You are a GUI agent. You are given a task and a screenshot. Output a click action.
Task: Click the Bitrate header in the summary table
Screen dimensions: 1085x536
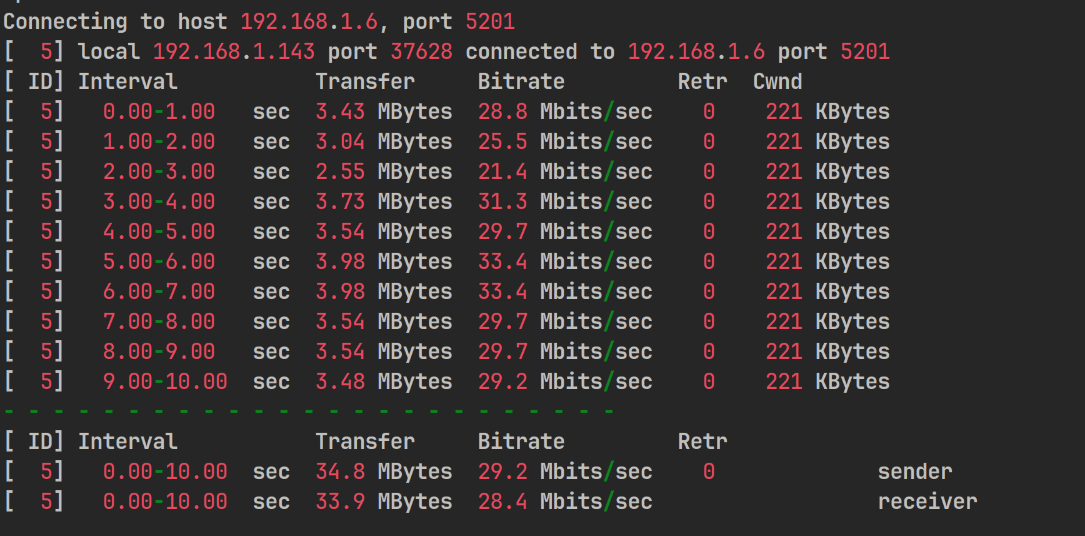[x=521, y=441]
